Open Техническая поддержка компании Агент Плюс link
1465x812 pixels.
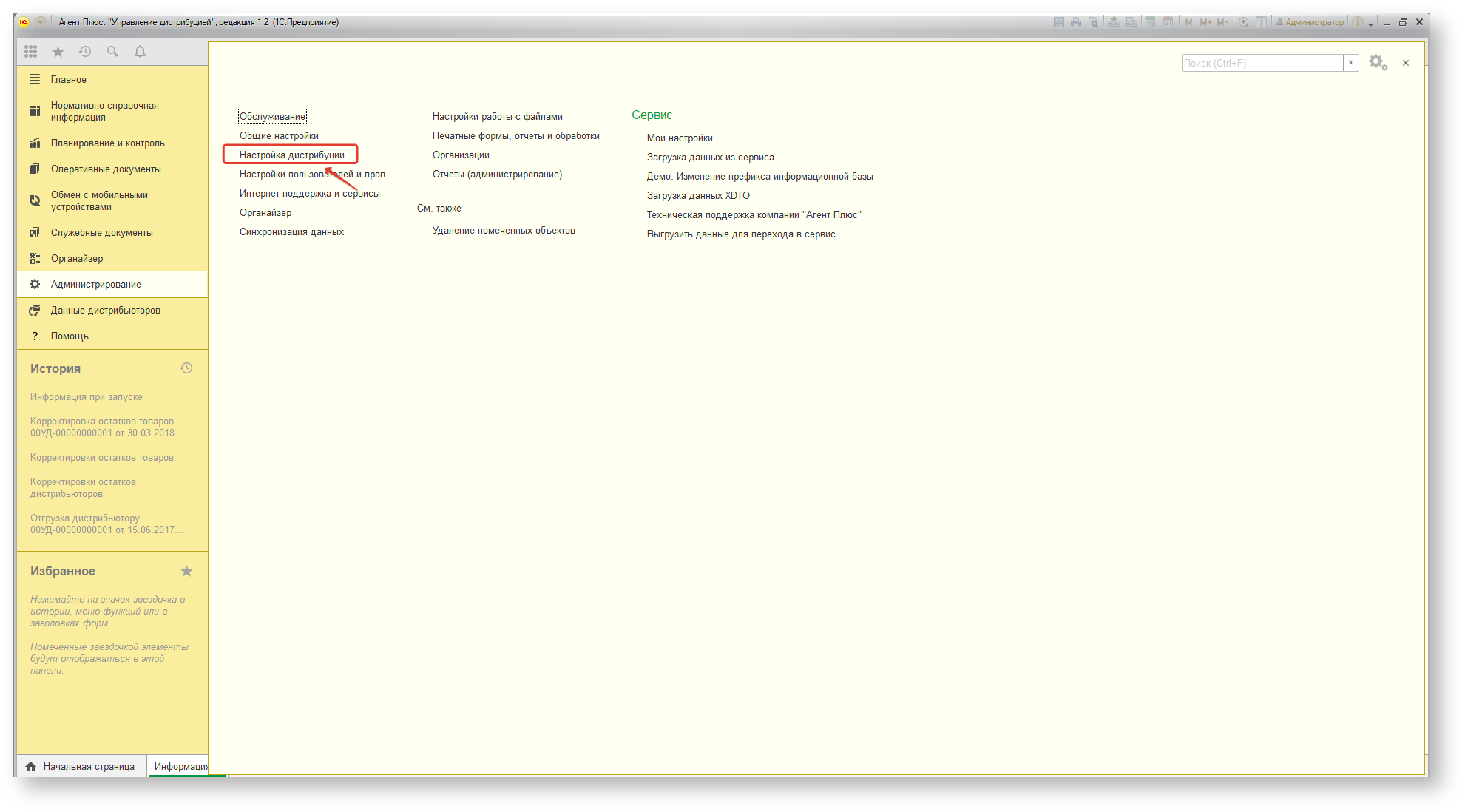(x=754, y=214)
